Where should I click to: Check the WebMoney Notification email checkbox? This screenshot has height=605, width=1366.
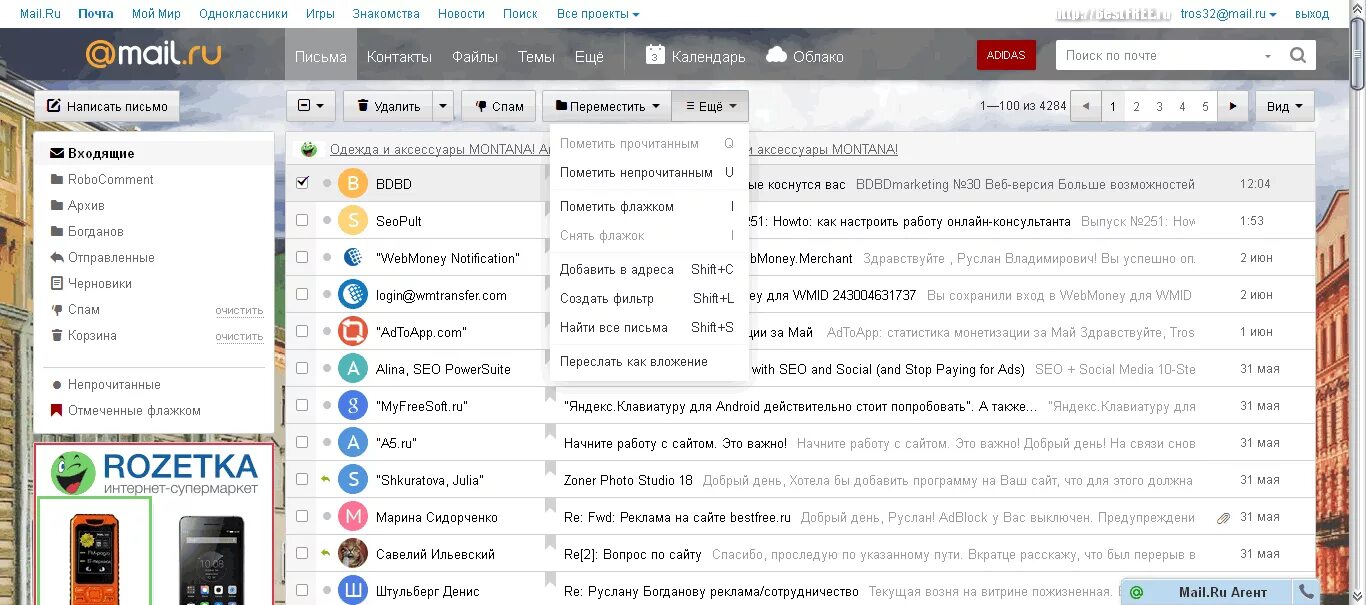(x=303, y=258)
